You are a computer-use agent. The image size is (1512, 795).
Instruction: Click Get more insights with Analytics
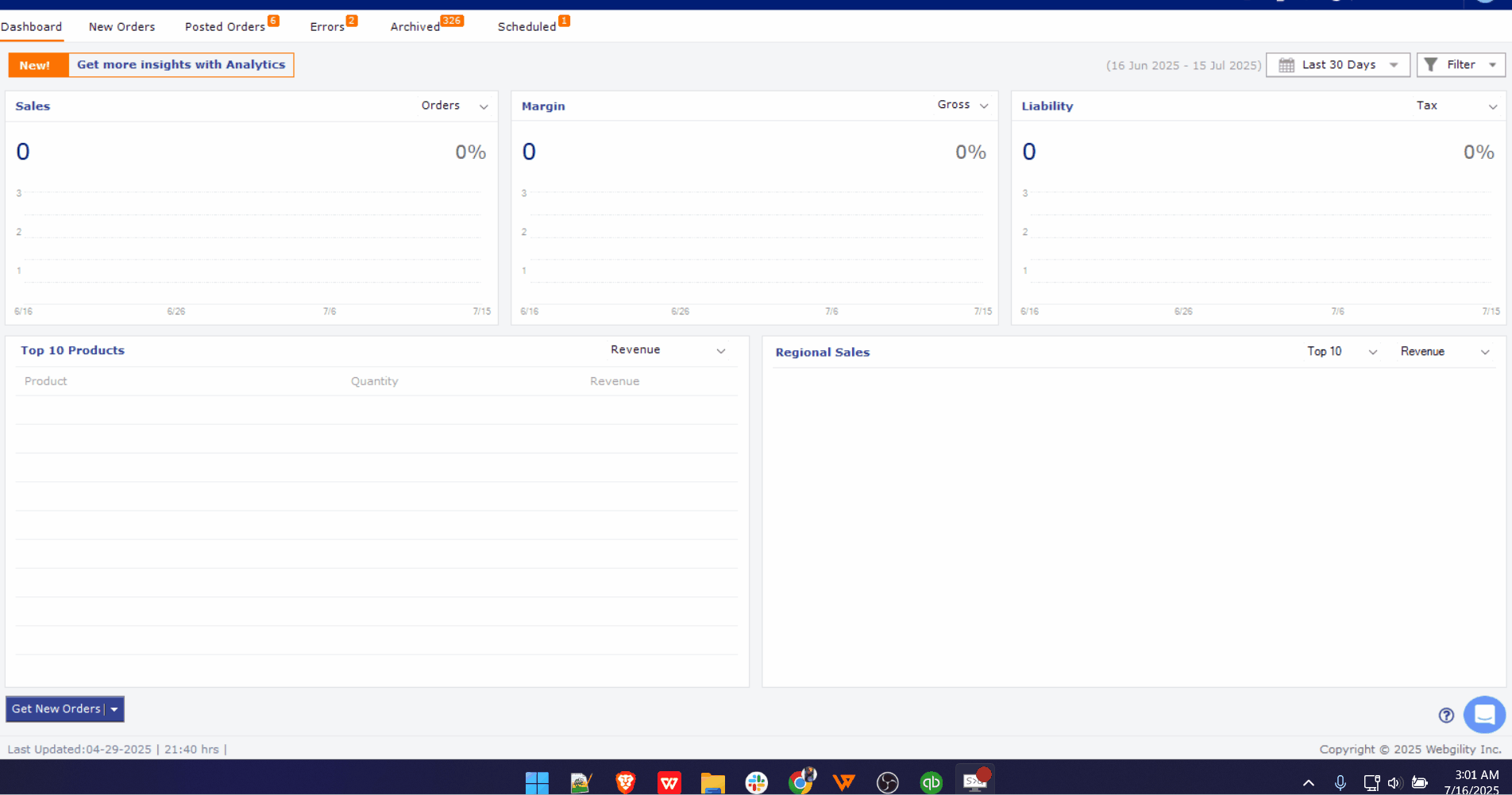[x=181, y=65]
